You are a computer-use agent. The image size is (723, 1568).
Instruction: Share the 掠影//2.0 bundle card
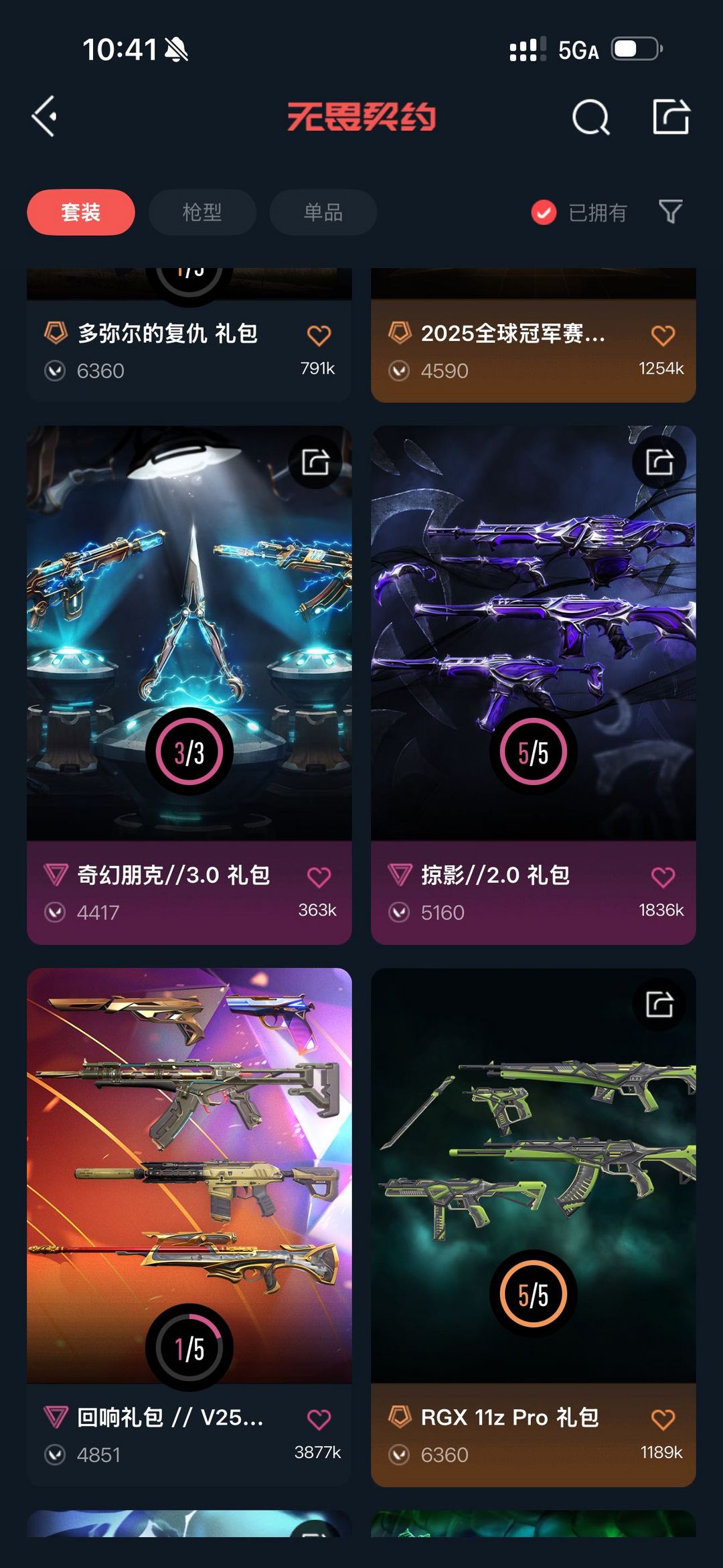659,462
